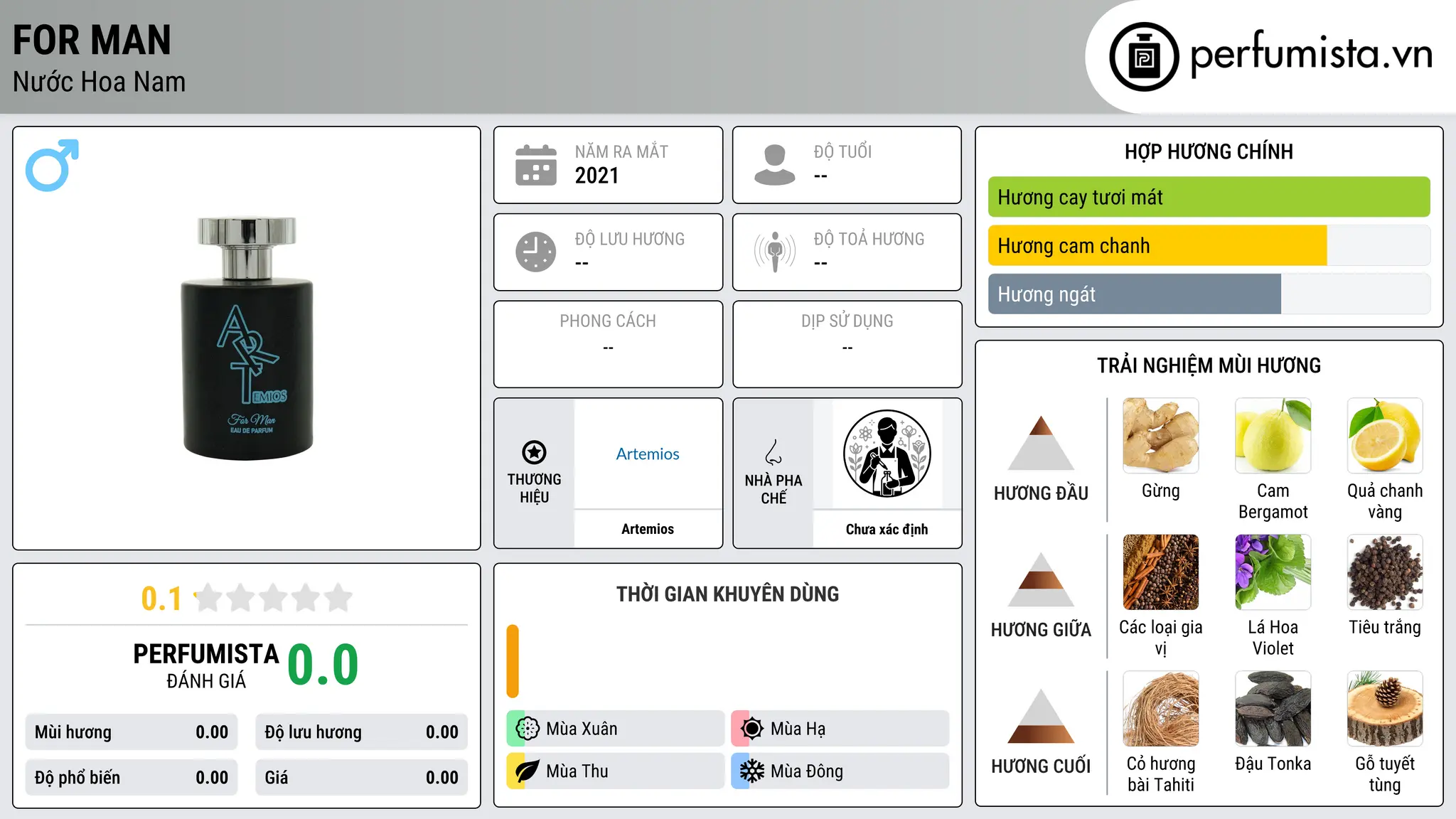This screenshot has height=819, width=1456.
Task: Click the Mùi hương 0.00 score row
Action: click(x=132, y=732)
